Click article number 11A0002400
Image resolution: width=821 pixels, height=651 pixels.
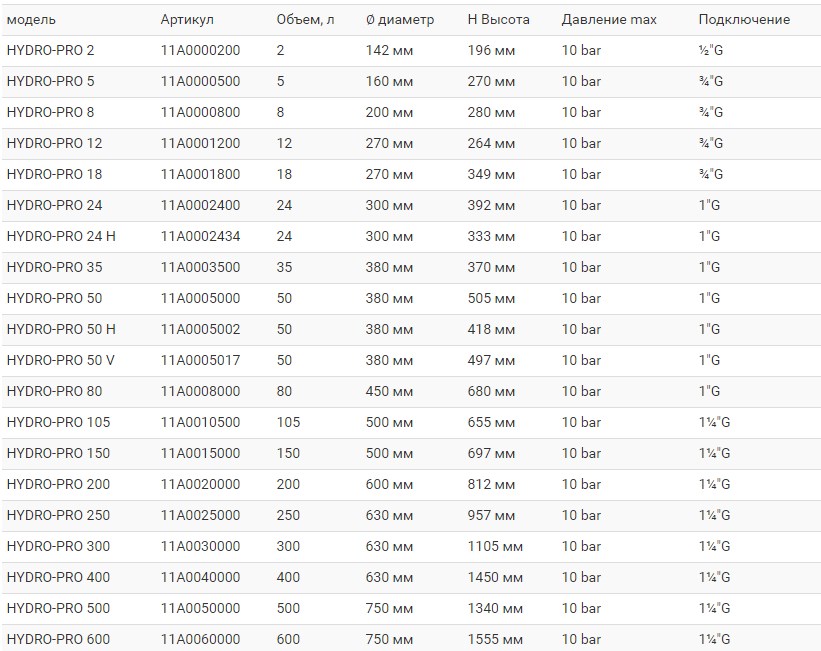(201, 205)
